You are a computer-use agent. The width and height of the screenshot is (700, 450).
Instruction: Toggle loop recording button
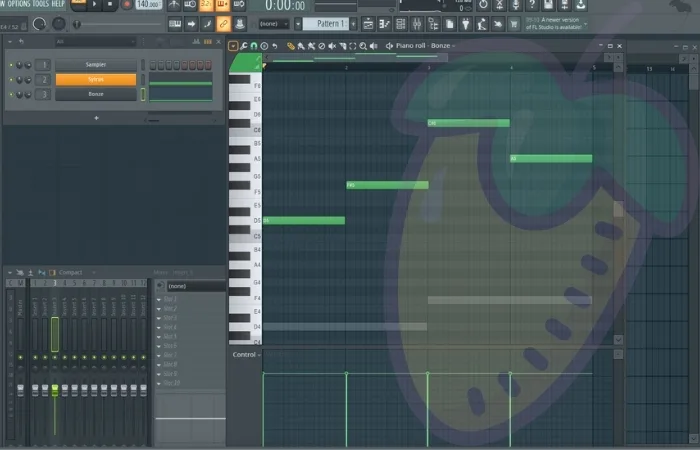coord(239,4)
